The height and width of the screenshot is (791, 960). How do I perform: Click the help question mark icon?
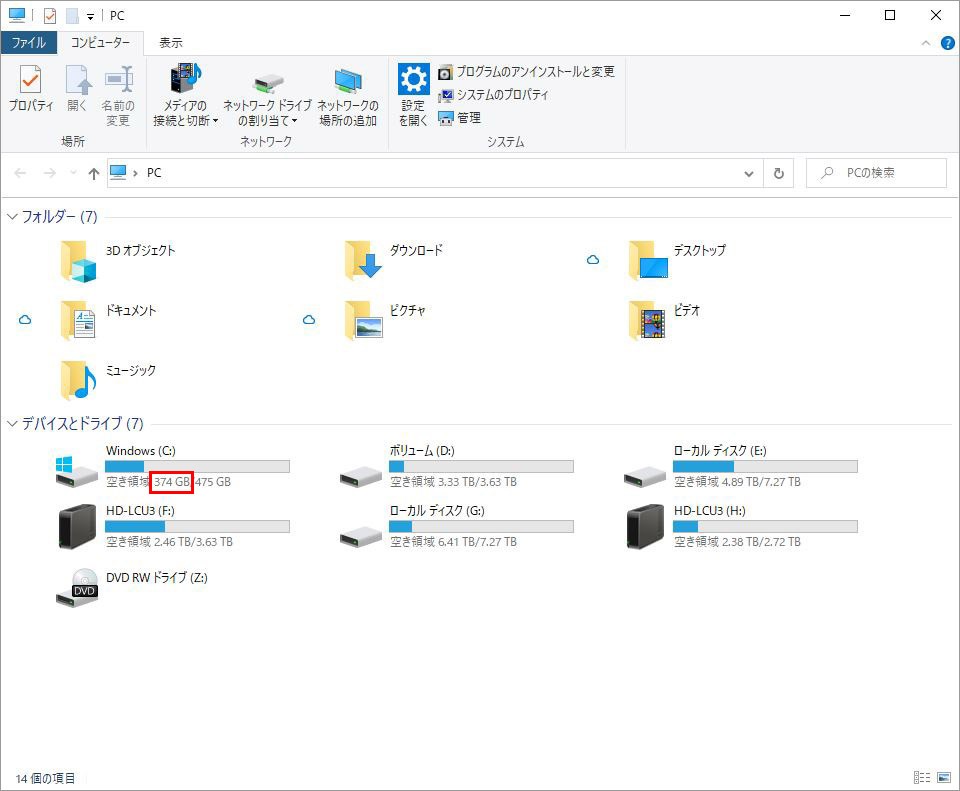coord(947,43)
